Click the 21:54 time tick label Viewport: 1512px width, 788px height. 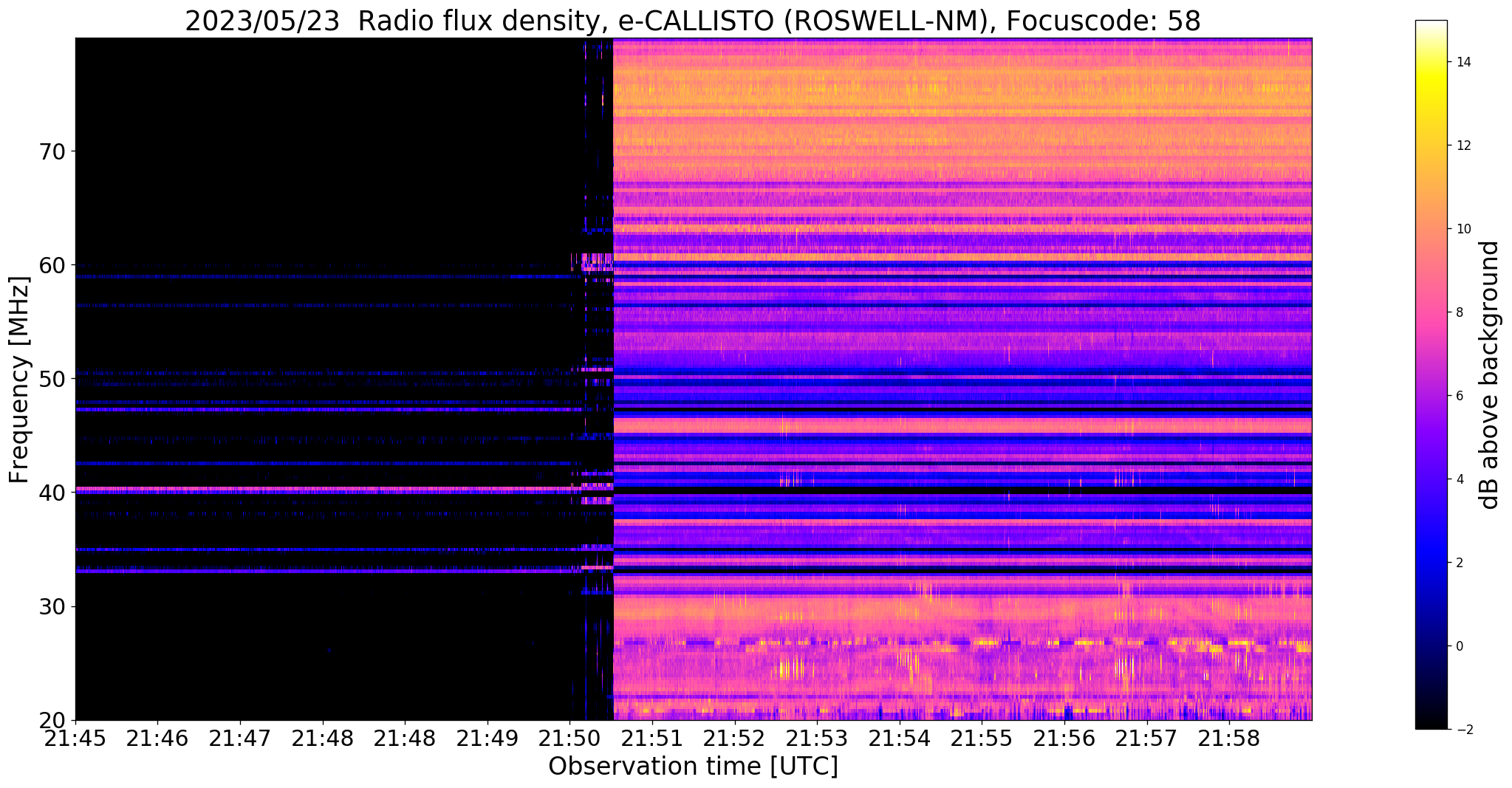[x=899, y=738]
